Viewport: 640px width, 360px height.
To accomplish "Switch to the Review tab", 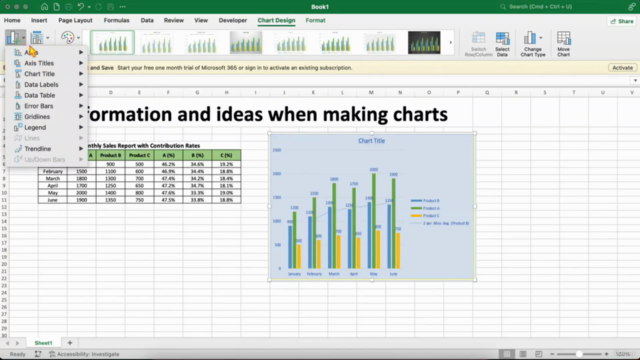I will click(x=173, y=20).
